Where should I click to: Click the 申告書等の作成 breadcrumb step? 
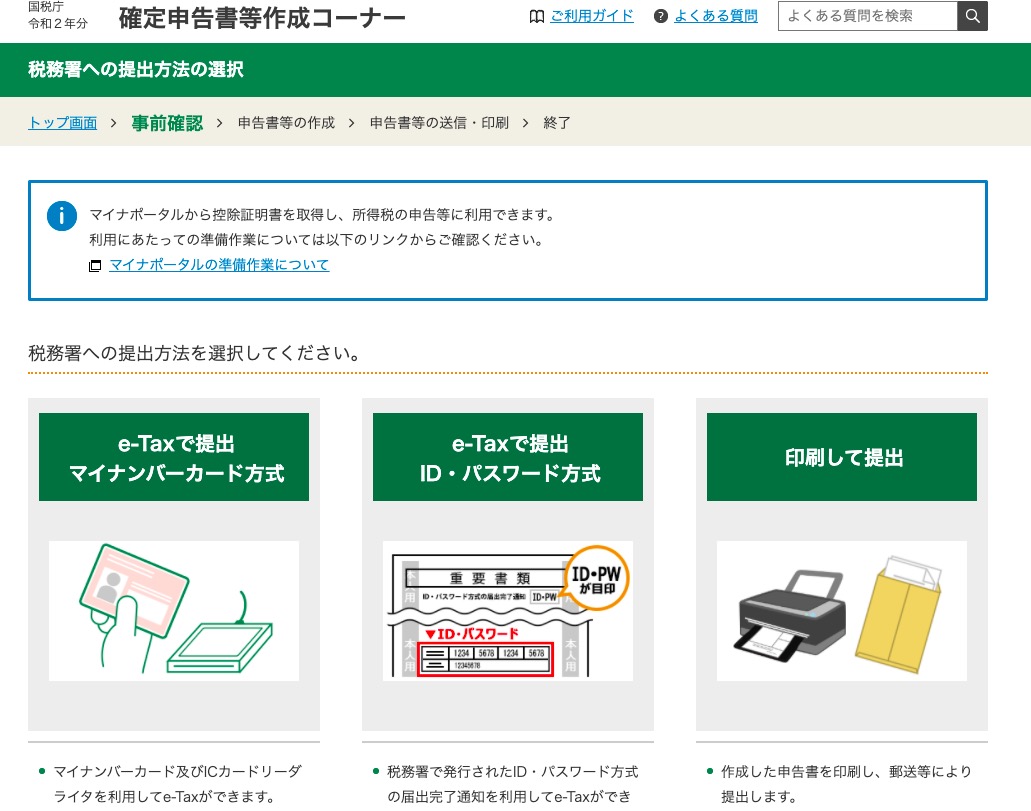(286, 123)
